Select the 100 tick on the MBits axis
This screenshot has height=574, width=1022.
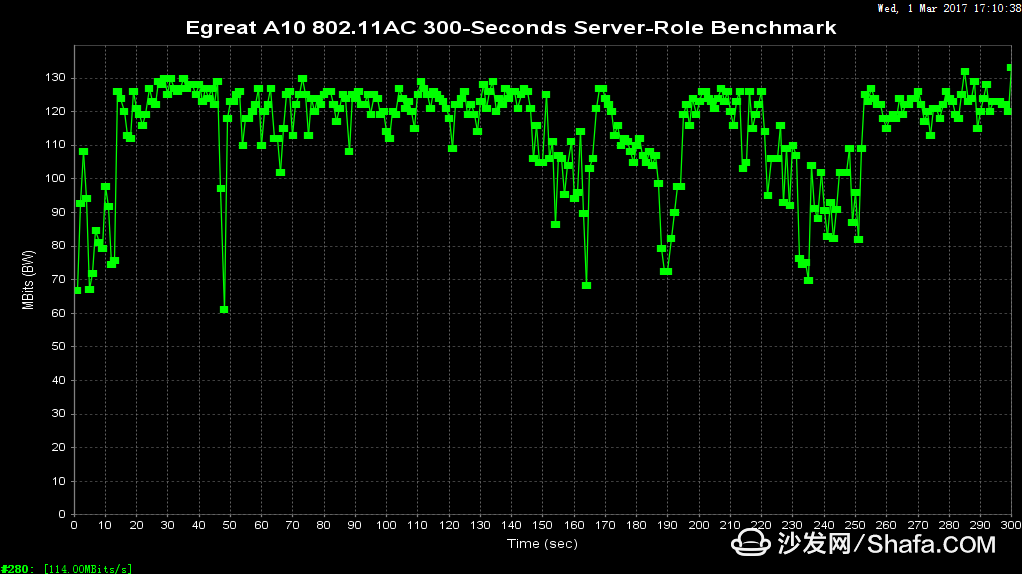coord(55,179)
